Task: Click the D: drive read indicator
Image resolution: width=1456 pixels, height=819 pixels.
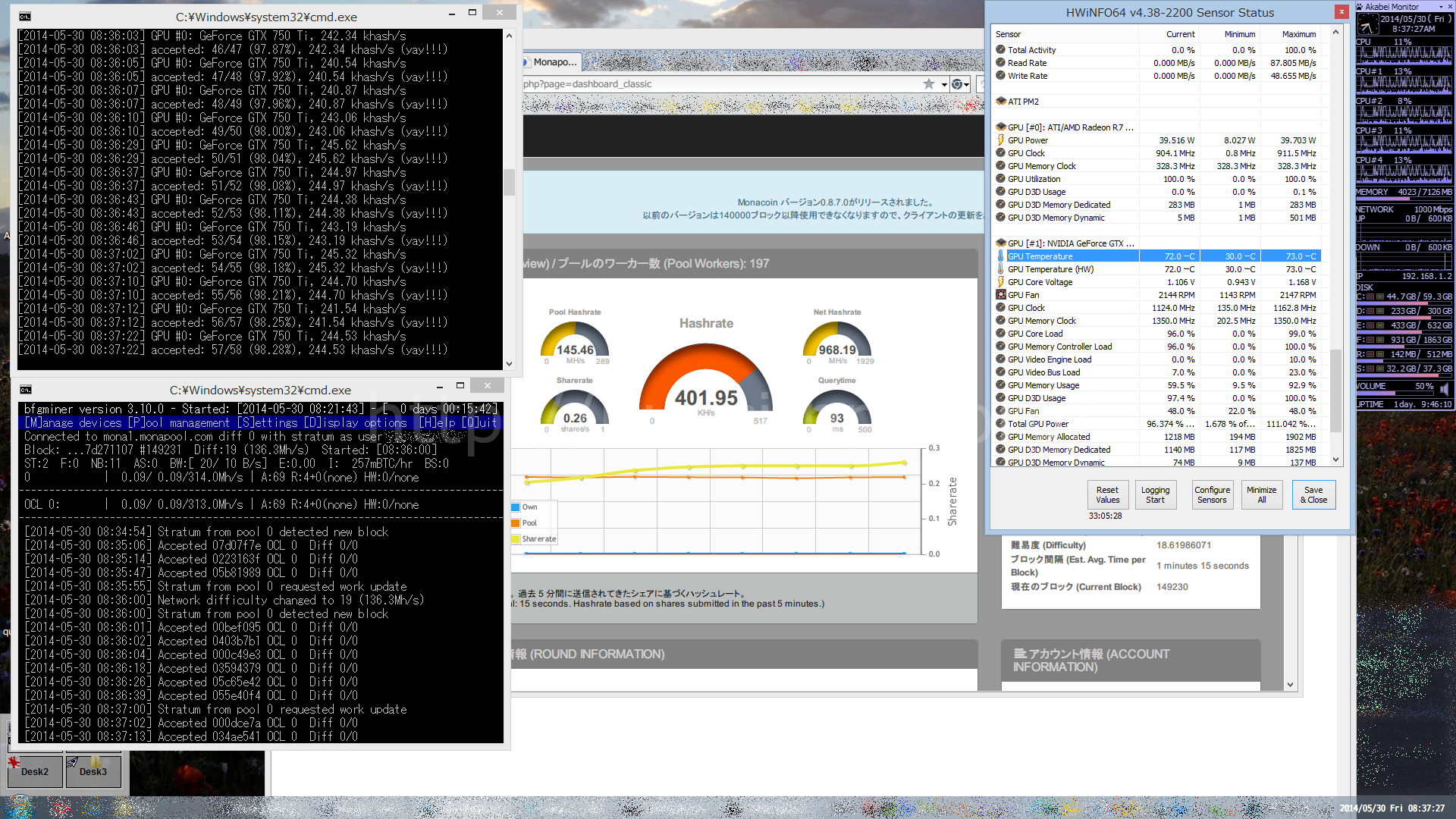Action: click(1371, 311)
